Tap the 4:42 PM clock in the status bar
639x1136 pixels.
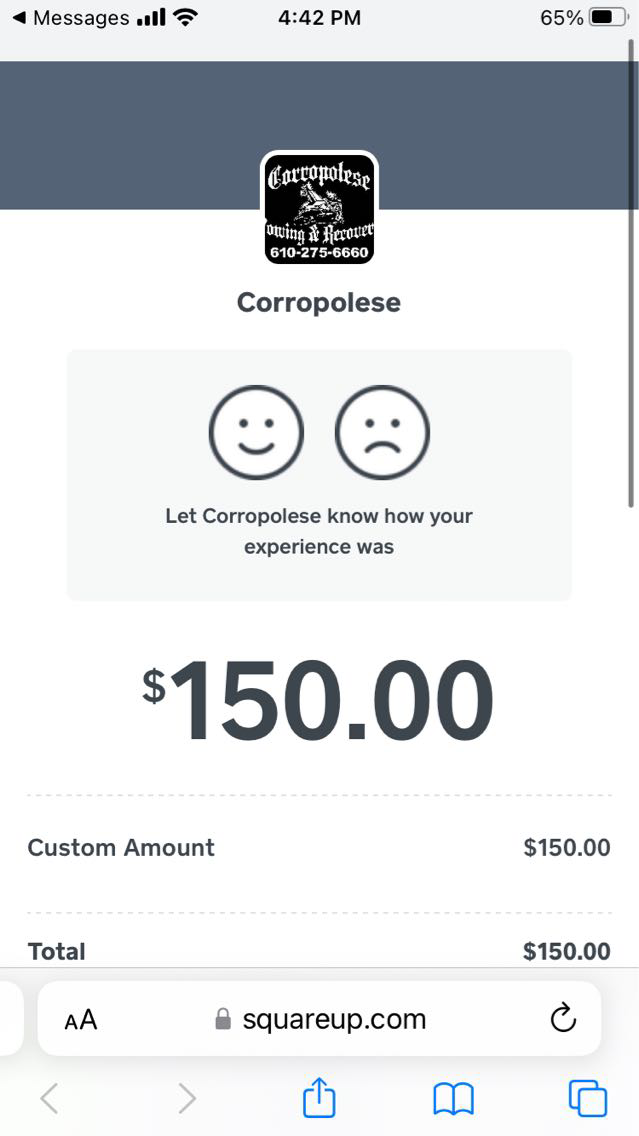pos(319,18)
